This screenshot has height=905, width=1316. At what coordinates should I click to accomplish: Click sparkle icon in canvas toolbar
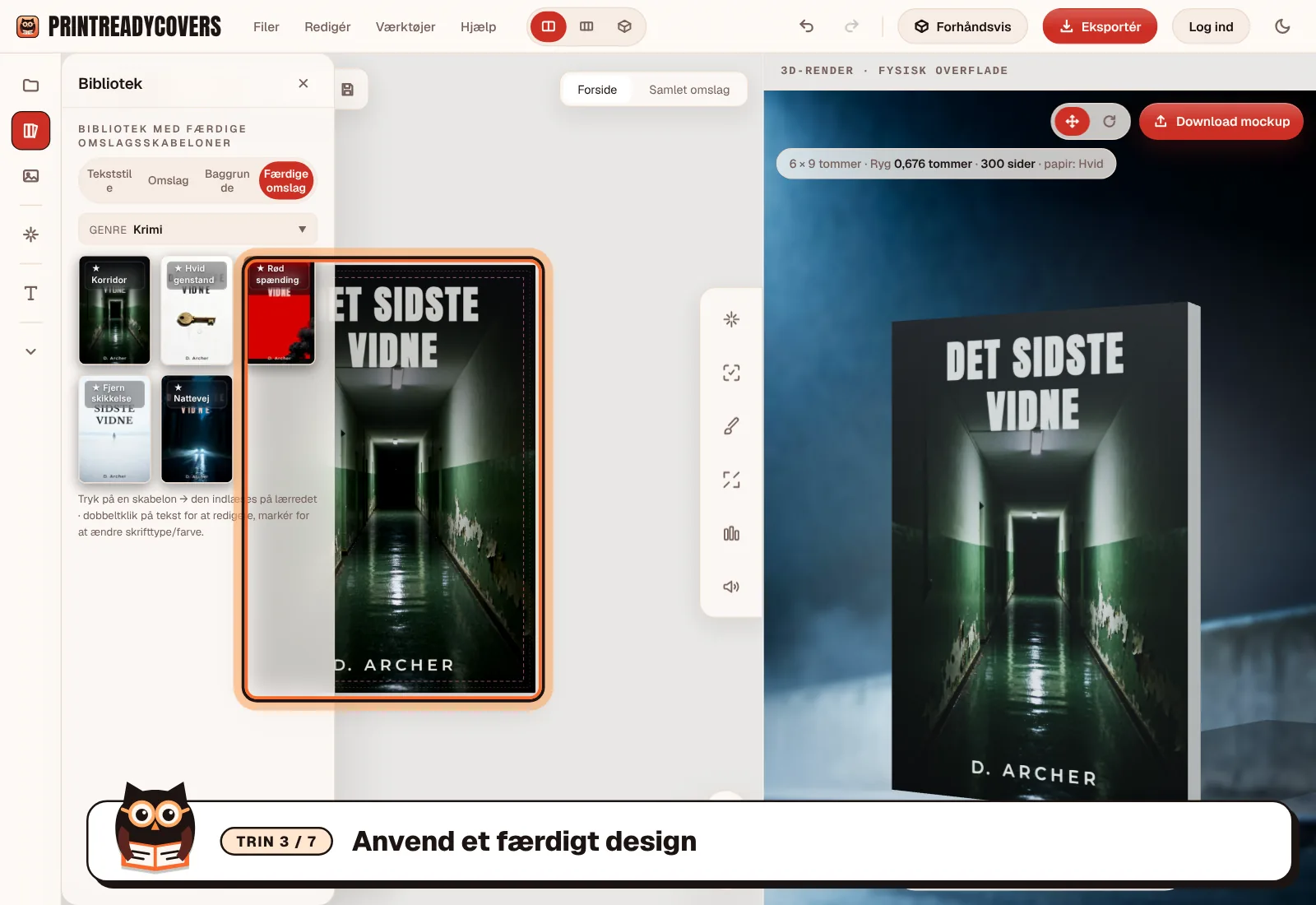tap(731, 319)
